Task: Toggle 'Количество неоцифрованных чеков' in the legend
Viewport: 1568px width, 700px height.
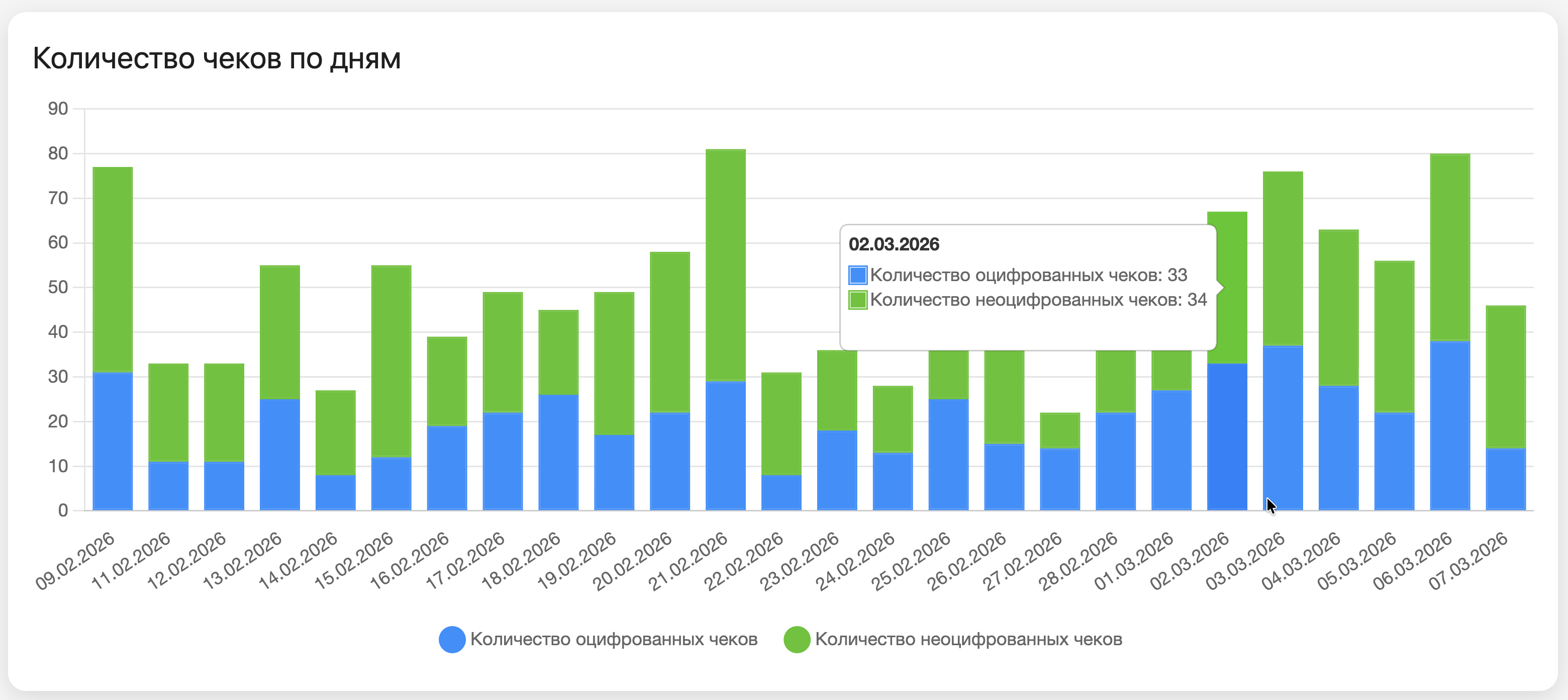Action: 970,640
